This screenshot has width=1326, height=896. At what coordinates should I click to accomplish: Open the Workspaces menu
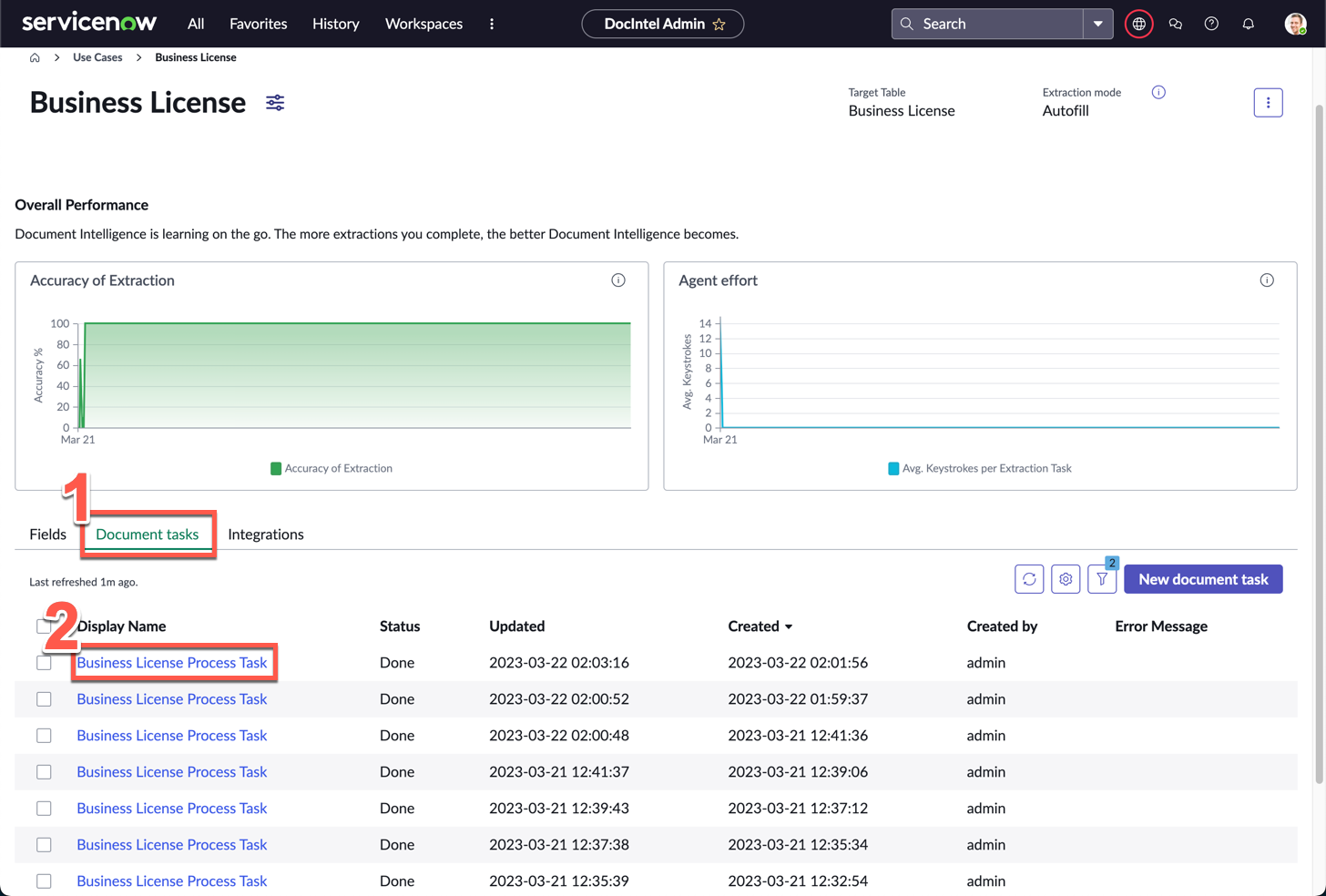tap(423, 24)
